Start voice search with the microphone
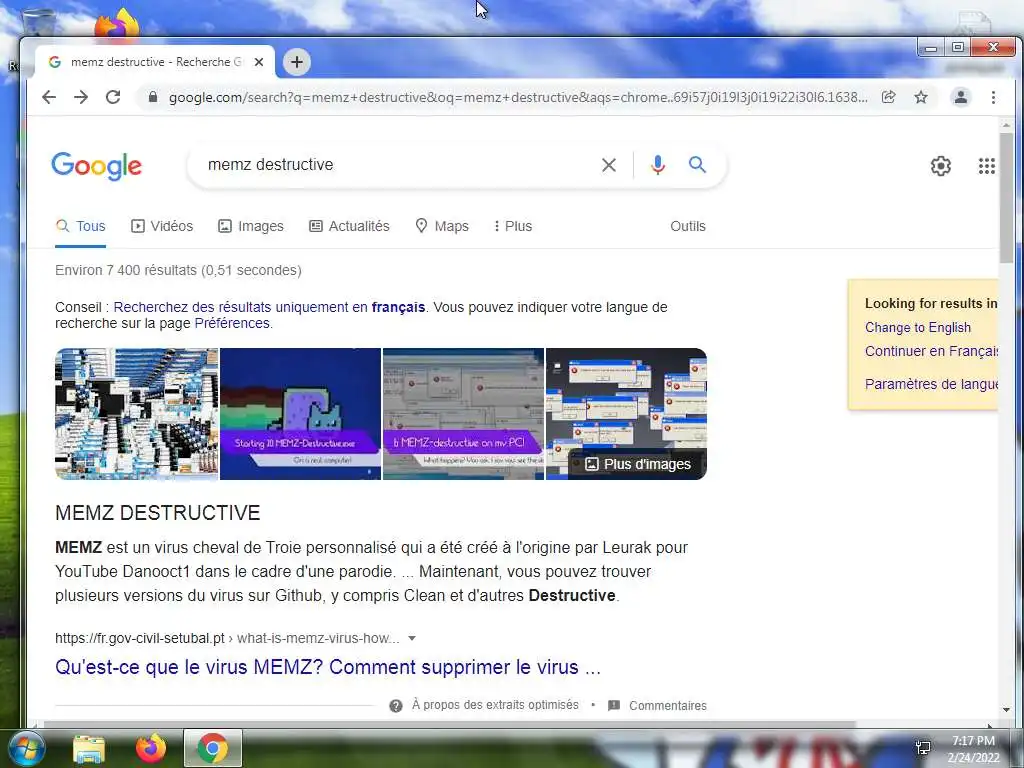 coord(658,165)
